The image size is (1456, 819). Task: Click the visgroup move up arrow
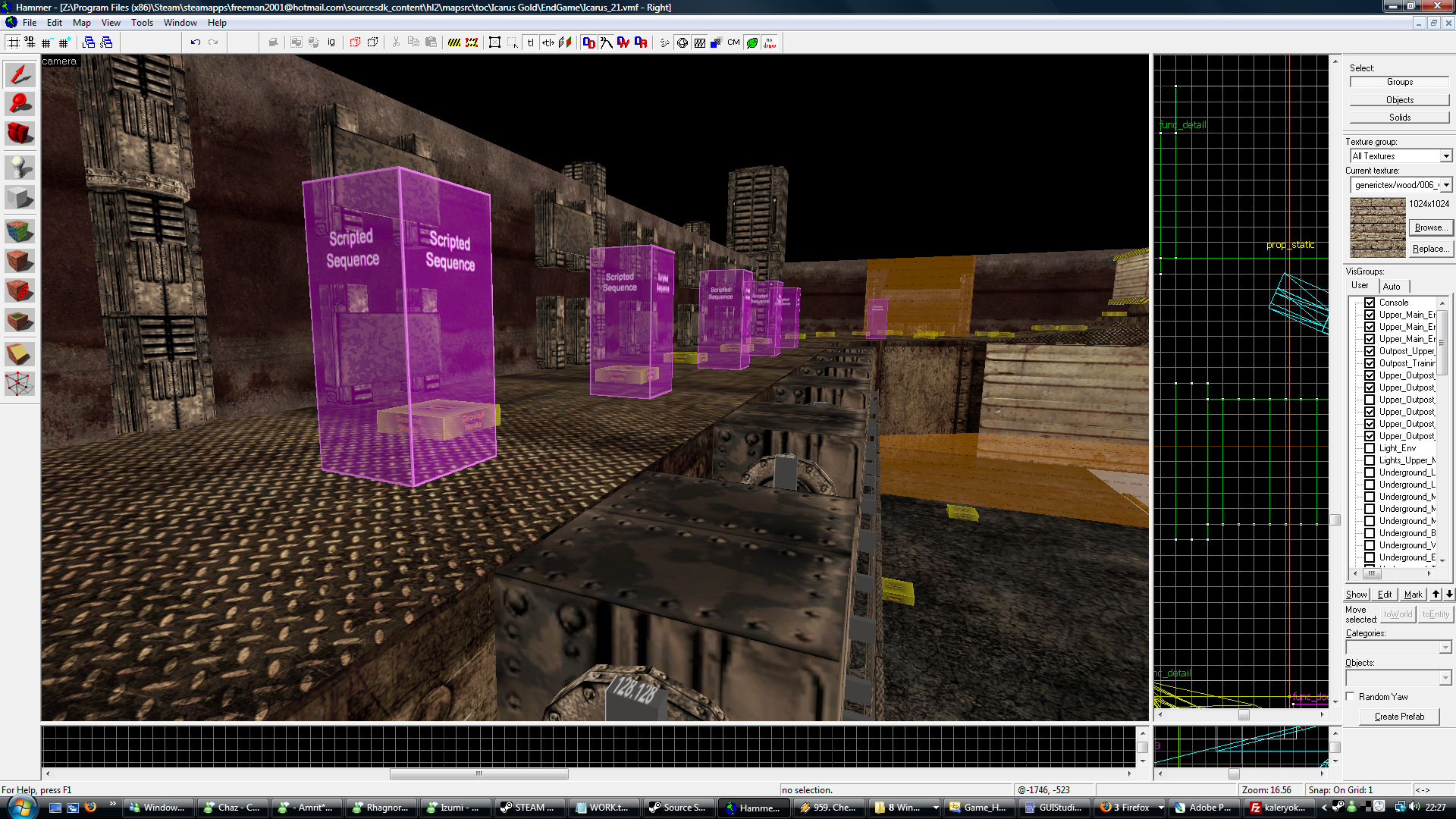click(x=1436, y=595)
